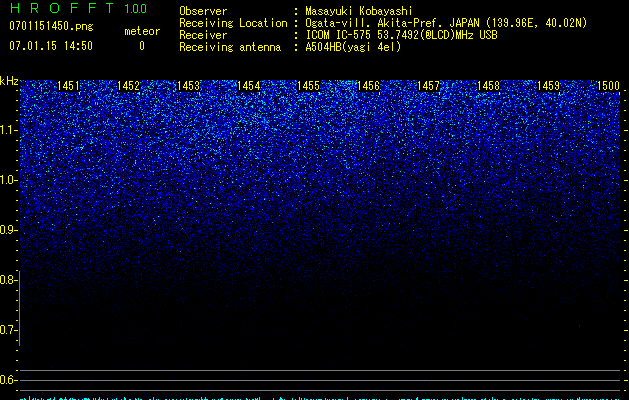The height and width of the screenshot is (400, 629).
Task: Click the location text Ogata-vill. Akita-Pref. JAPAN
Action: [x=392, y=23]
